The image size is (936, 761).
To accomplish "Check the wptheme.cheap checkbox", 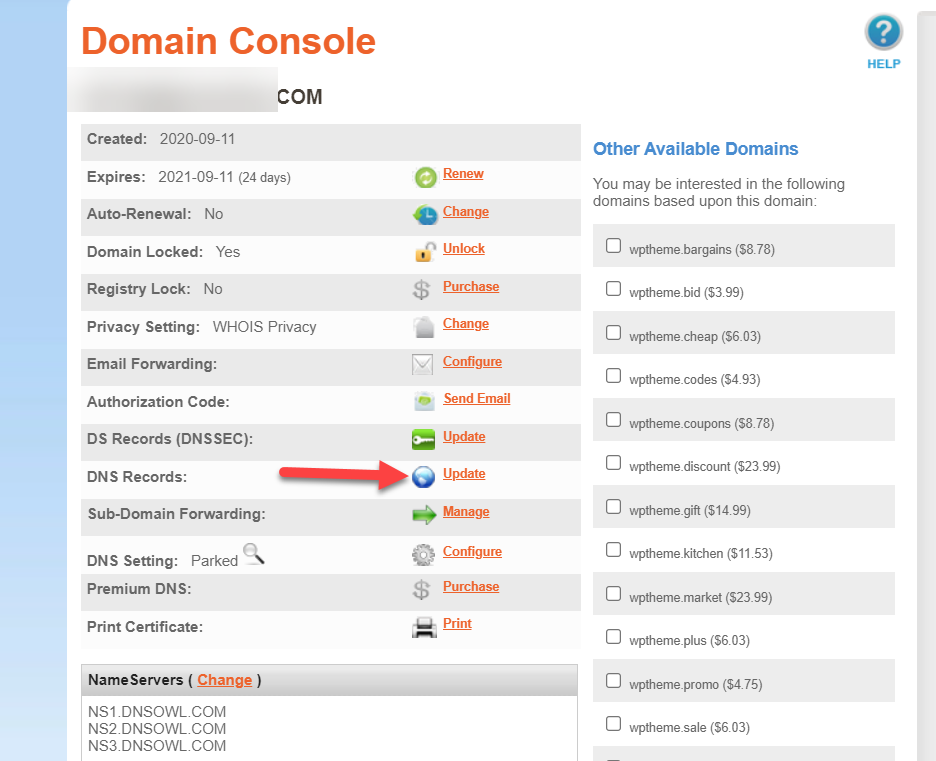I will click(x=613, y=332).
